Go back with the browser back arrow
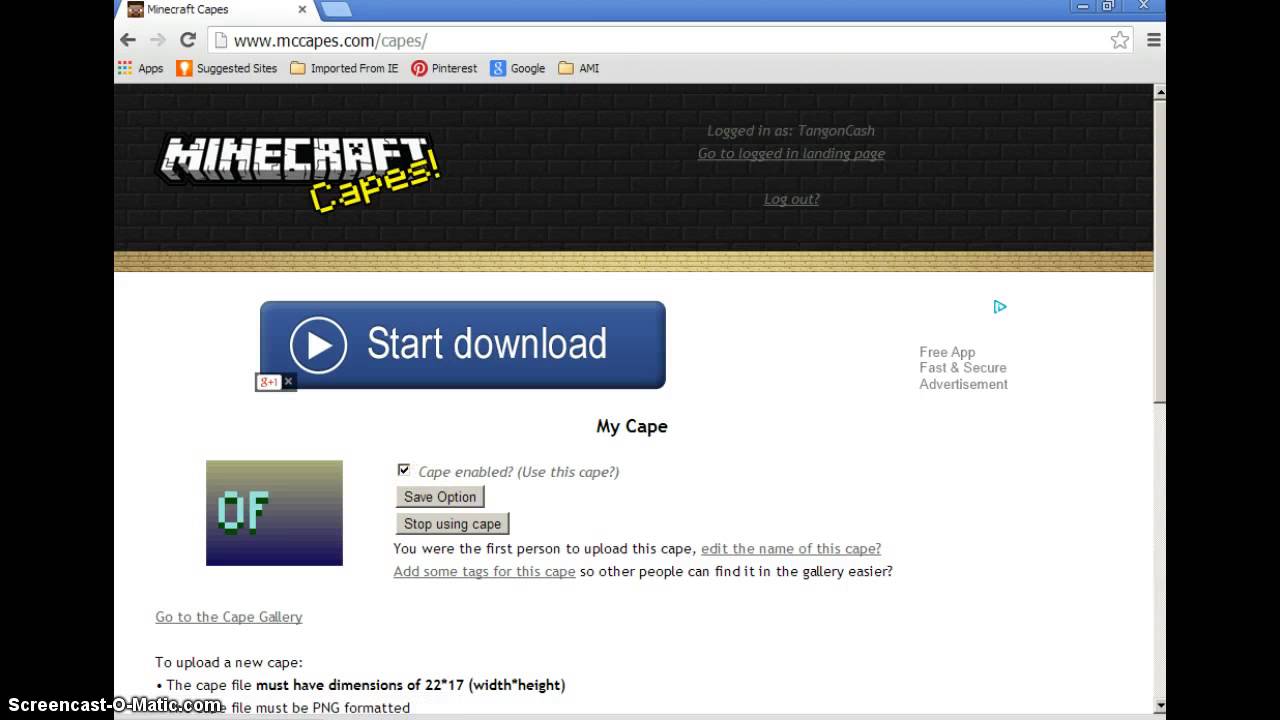The width and height of the screenshot is (1280, 720). 128,40
